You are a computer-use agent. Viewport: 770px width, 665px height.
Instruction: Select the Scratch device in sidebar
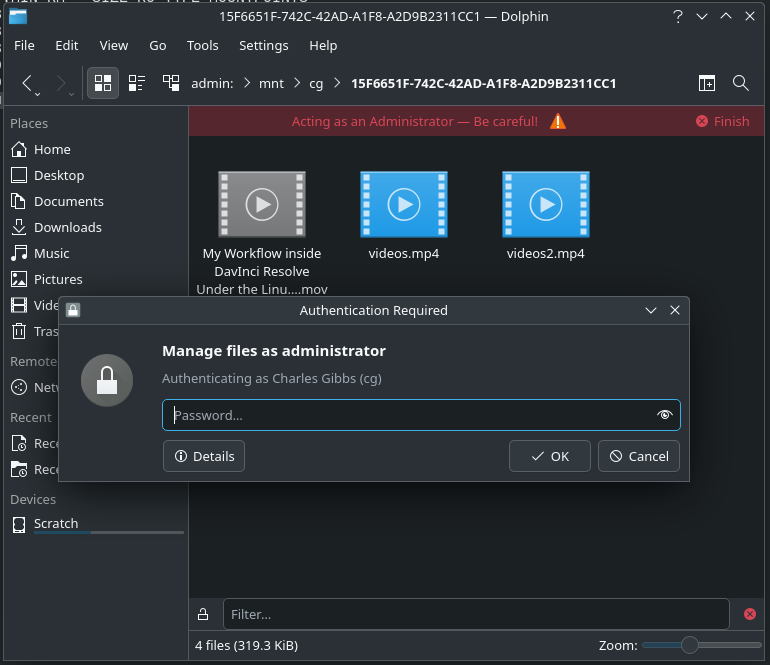(x=56, y=523)
